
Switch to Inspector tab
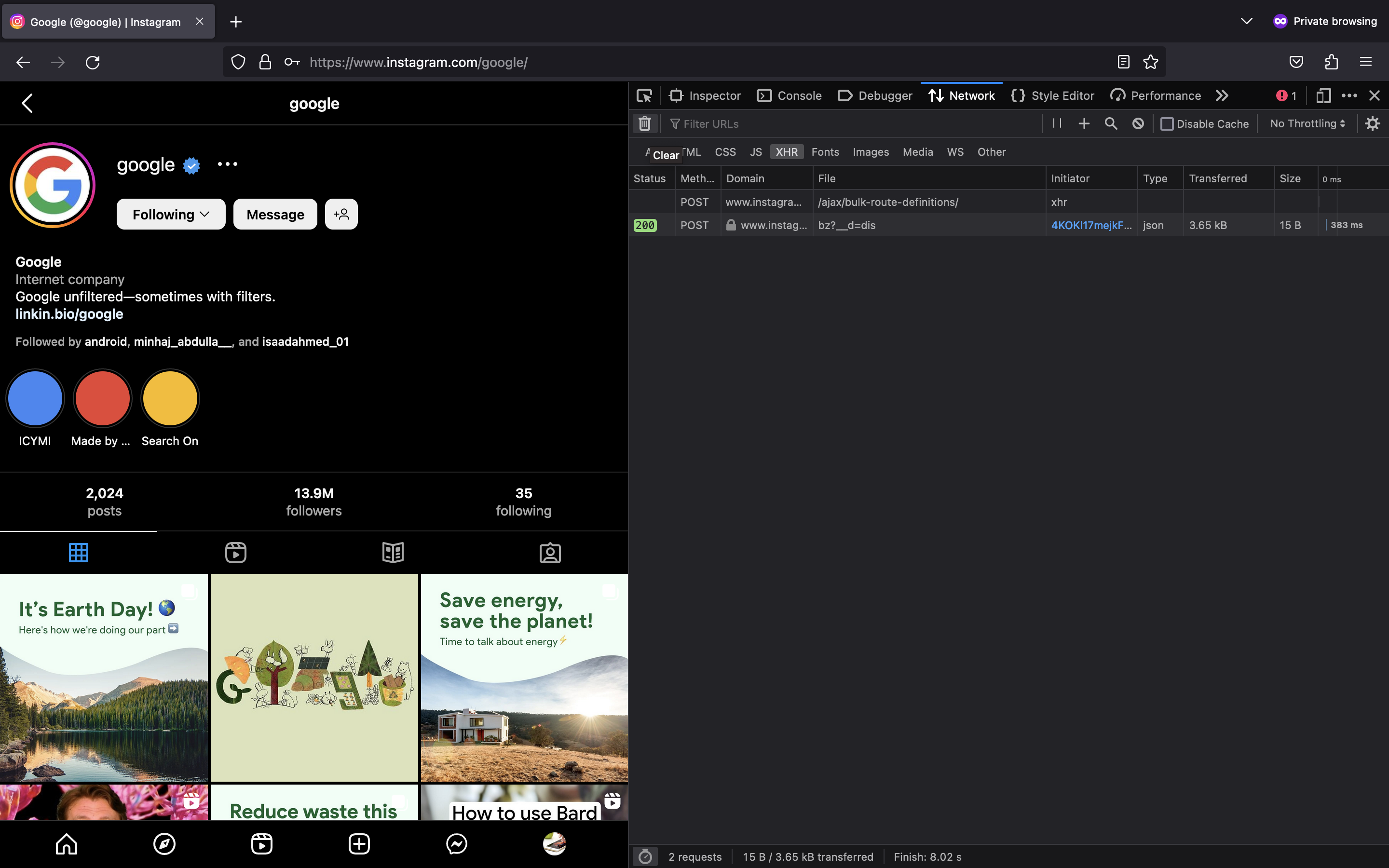click(x=705, y=96)
